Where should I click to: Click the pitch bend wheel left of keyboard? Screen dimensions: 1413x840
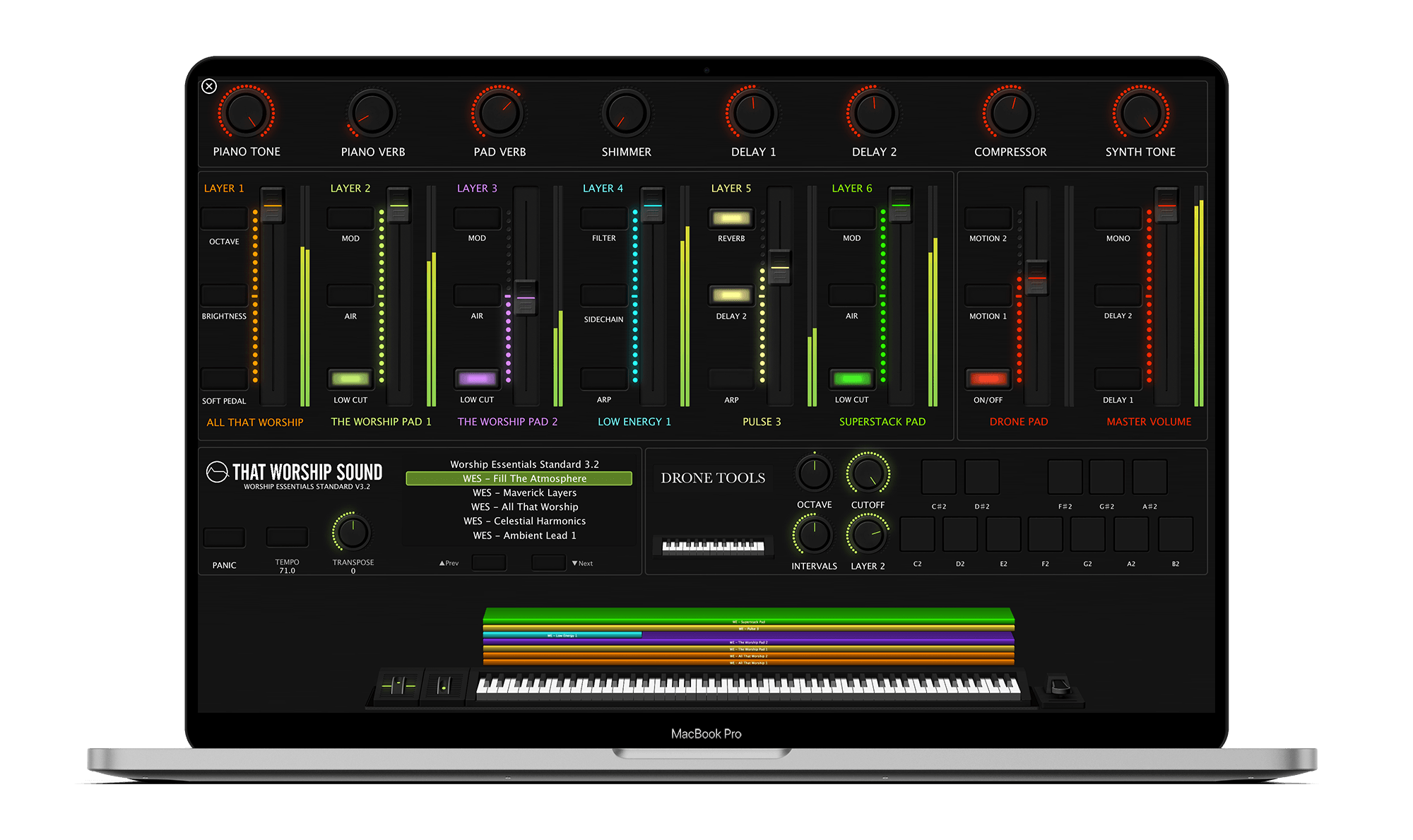point(398,685)
